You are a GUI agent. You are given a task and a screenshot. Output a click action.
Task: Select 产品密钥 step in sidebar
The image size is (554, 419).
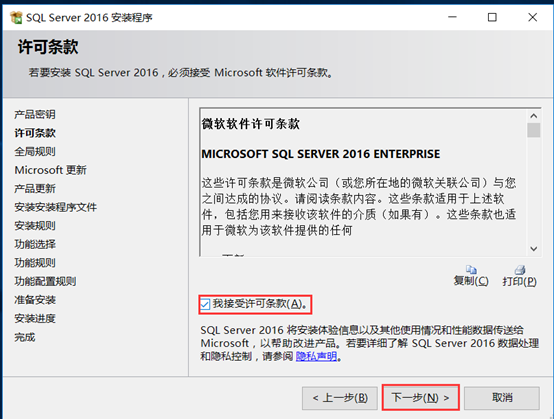[x=35, y=114]
